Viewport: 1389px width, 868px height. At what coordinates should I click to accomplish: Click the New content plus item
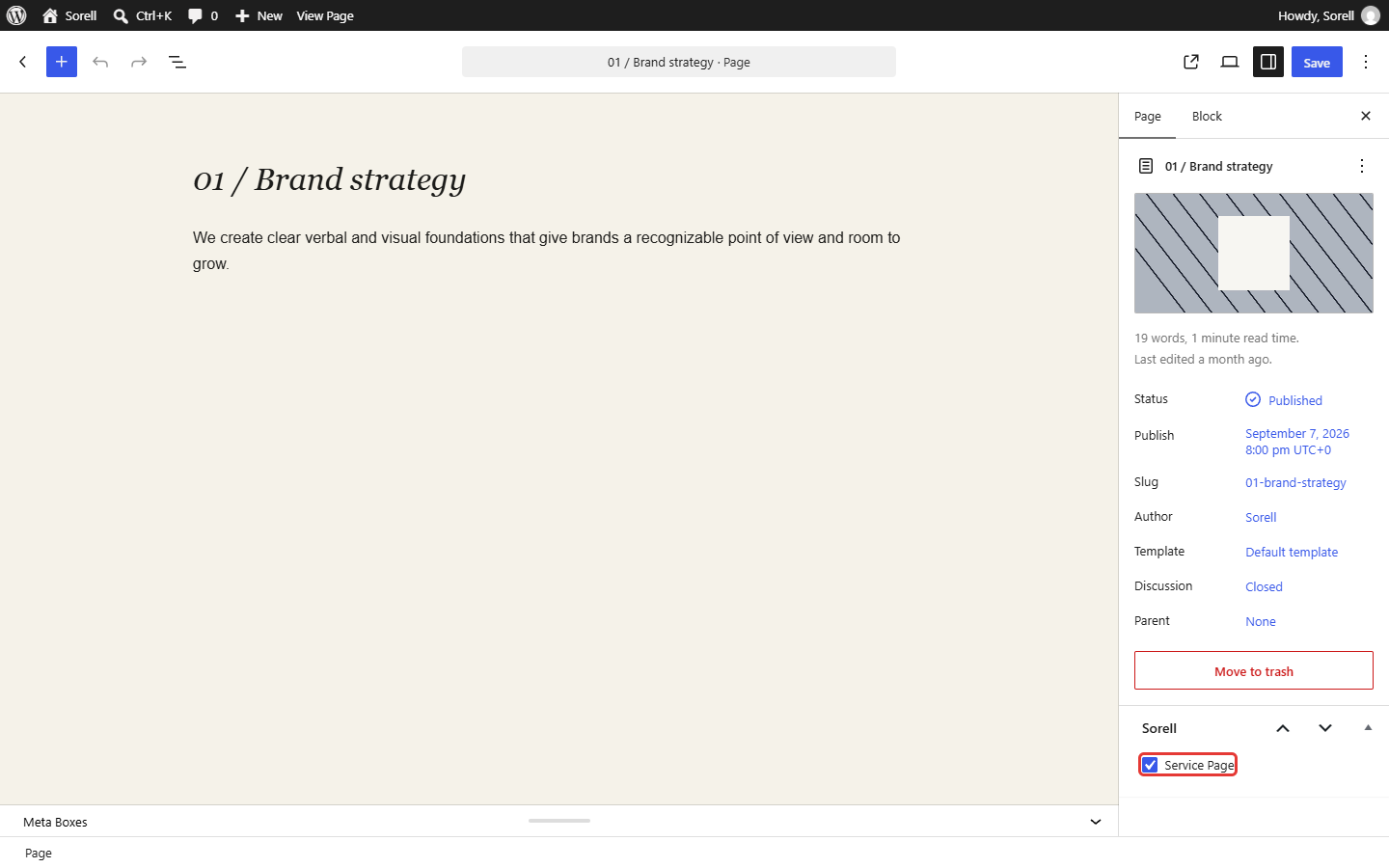pos(259,15)
